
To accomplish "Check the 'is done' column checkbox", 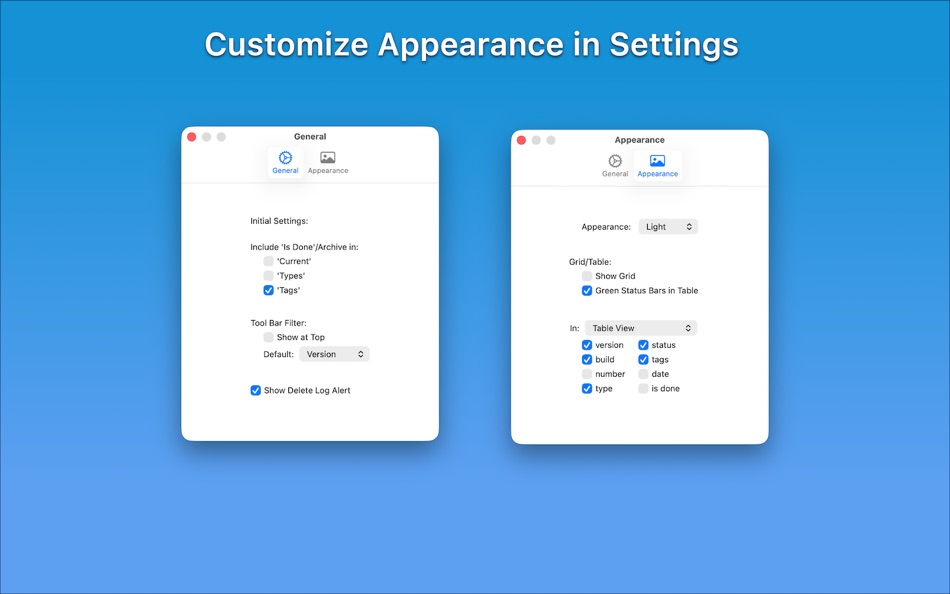I will tap(643, 388).
